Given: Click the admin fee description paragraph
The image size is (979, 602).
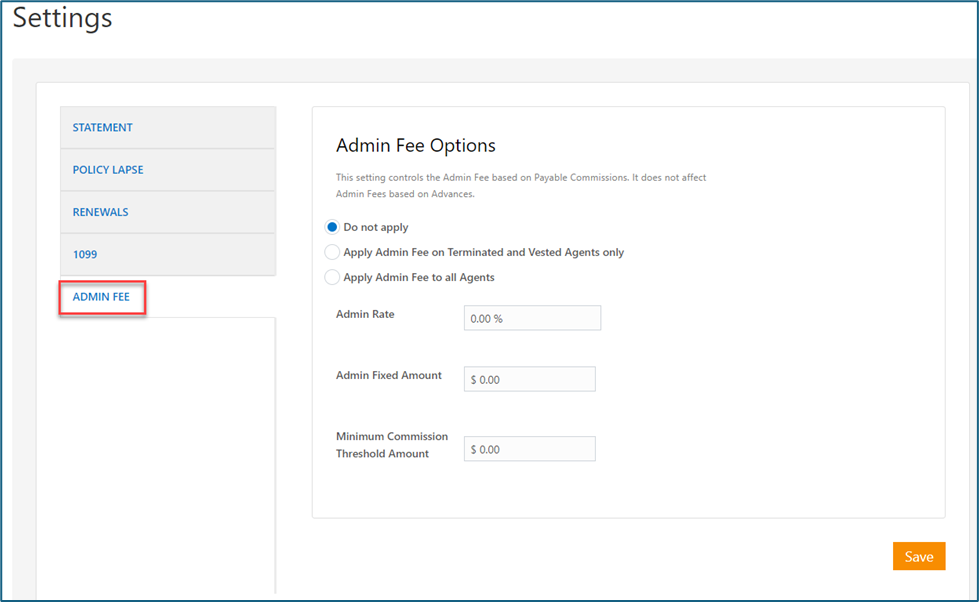Looking at the screenshot, I should (x=521, y=185).
